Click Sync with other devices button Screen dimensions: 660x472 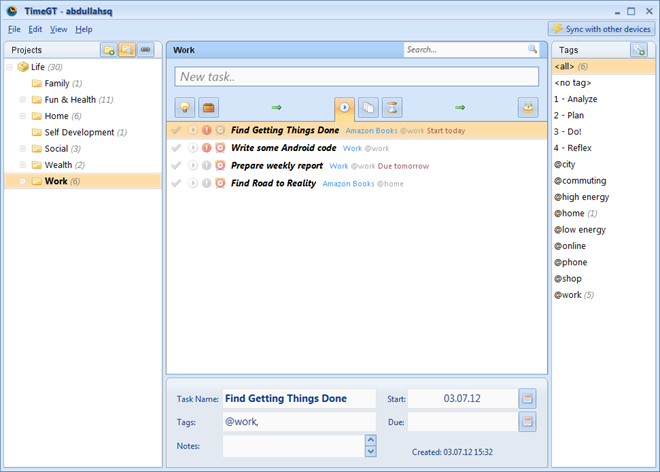(601, 29)
